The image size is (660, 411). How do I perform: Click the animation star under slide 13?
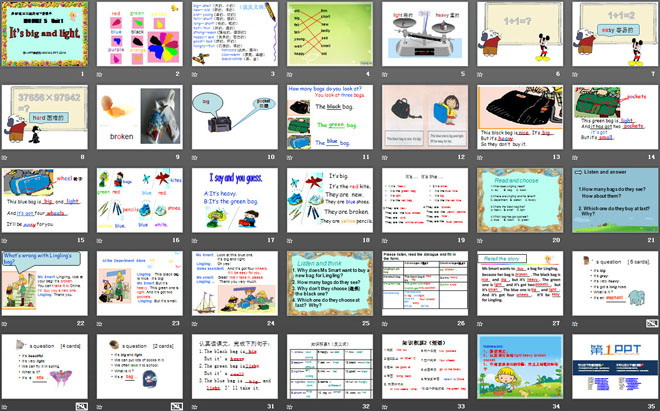pos(480,157)
